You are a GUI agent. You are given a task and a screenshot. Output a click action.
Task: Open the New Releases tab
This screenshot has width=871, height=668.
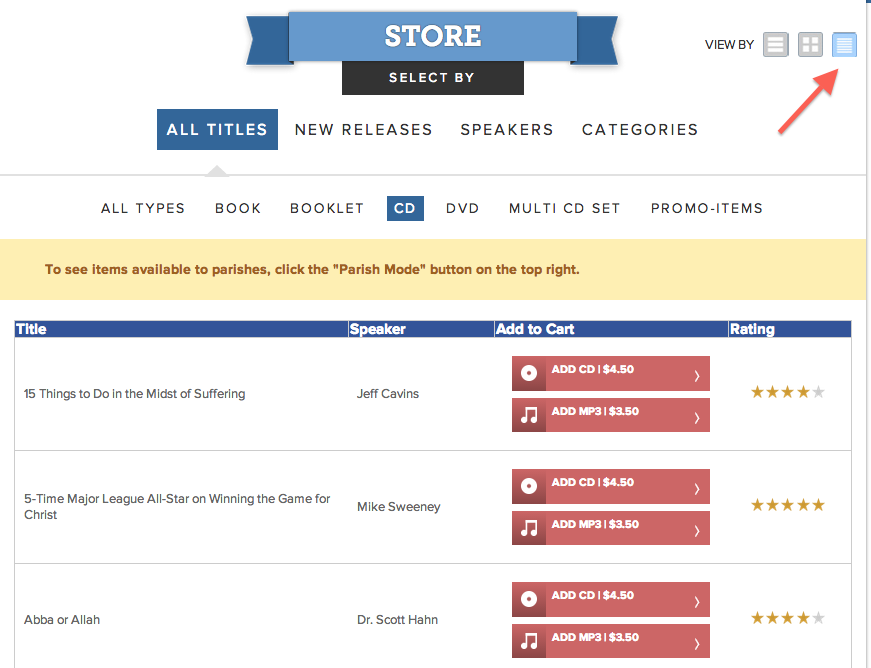pyautogui.click(x=363, y=129)
